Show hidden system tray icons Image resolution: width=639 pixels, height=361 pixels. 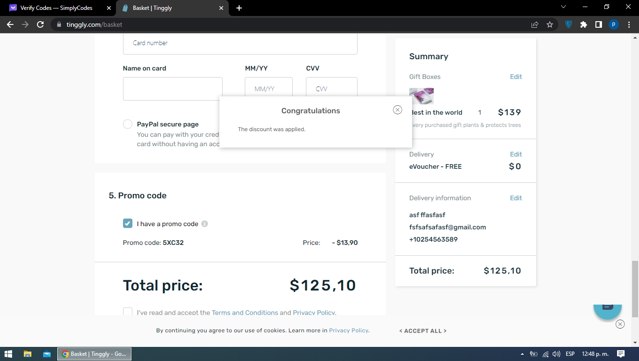[x=522, y=354]
